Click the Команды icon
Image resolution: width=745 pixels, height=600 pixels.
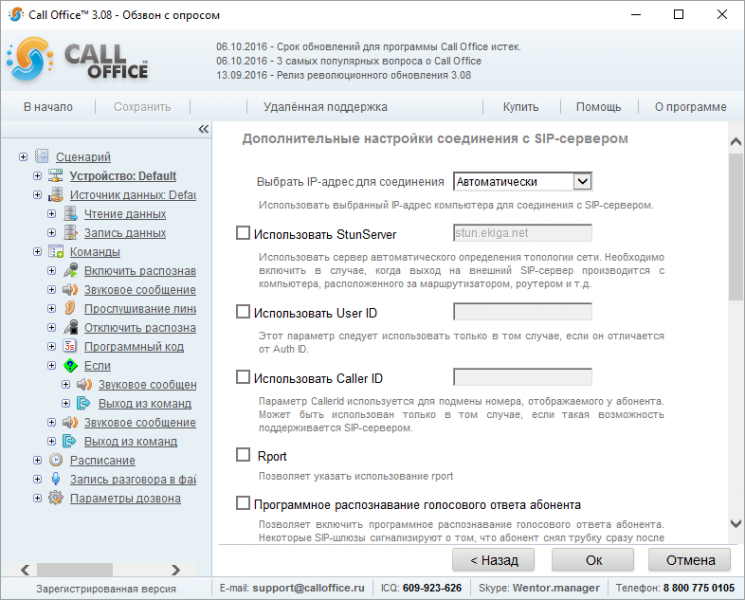(56, 251)
